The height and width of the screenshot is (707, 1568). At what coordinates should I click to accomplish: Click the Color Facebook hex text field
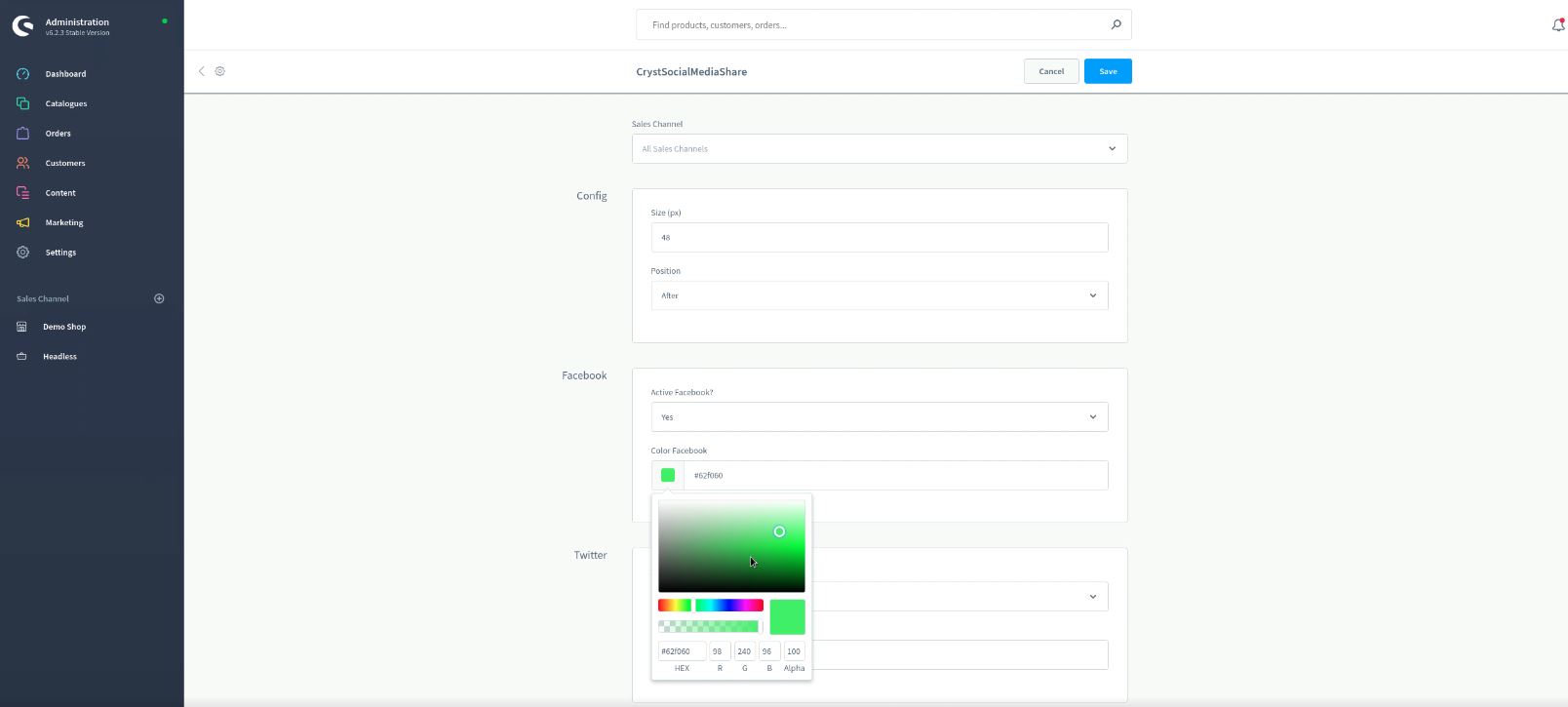pos(895,476)
